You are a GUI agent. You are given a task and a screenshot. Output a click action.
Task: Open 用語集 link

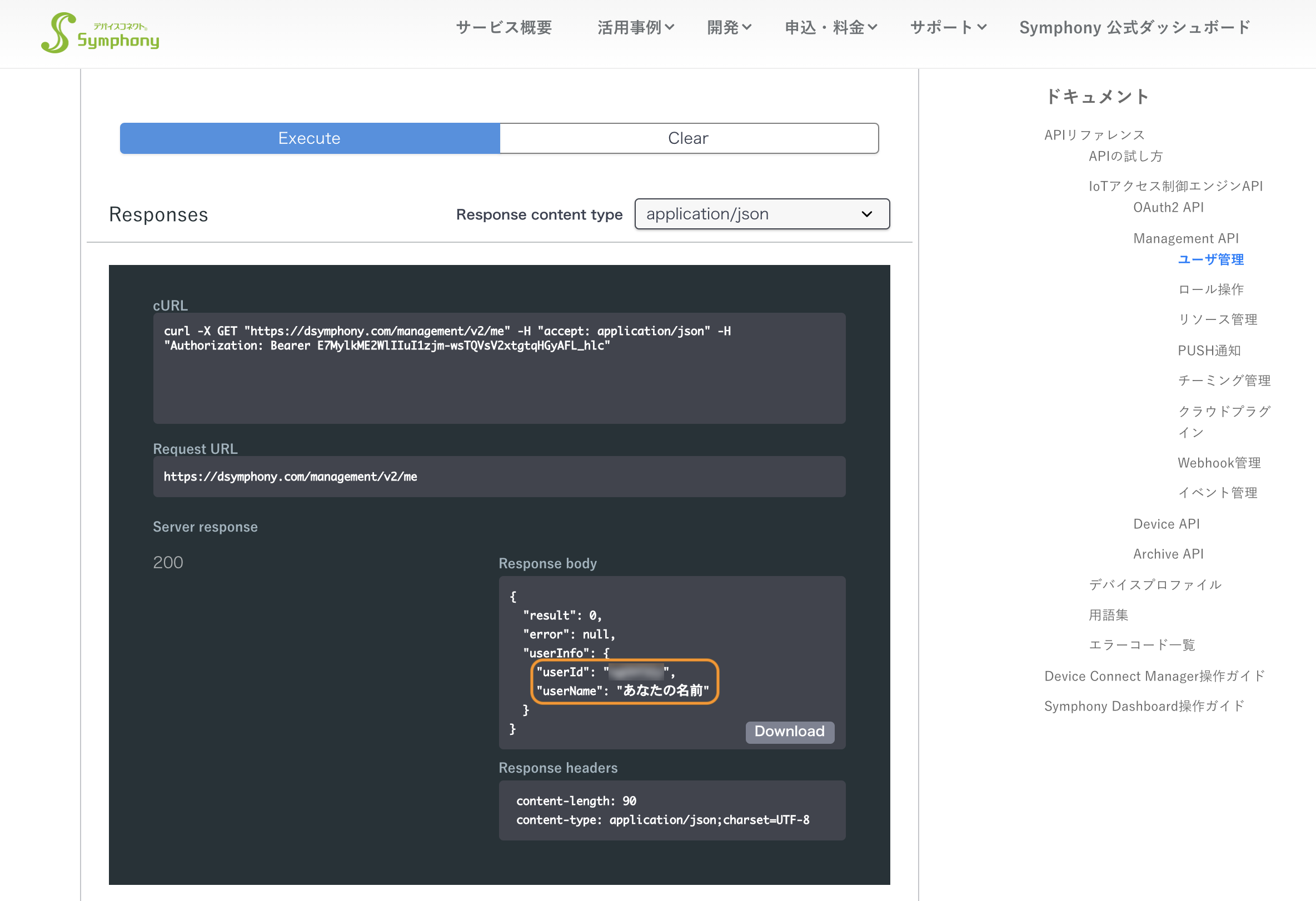pyautogui.click(x=1108, y=615)
